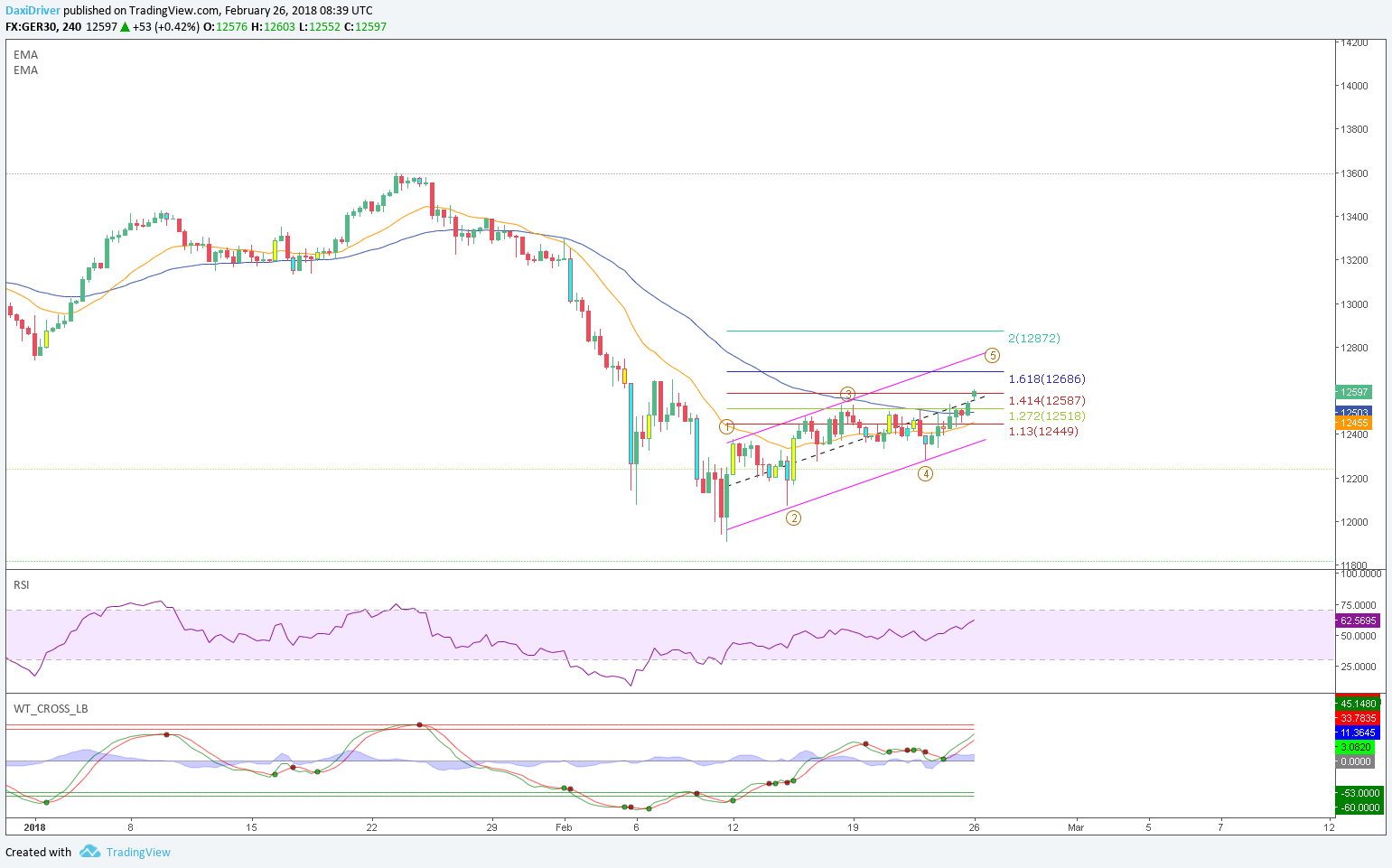Click the 13600 price axis label
The image size is (1392, 868).
click(1354, 173)
